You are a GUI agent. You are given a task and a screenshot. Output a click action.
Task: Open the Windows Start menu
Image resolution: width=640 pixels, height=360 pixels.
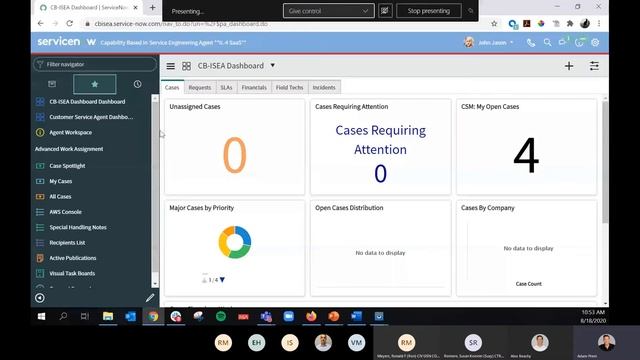(41, 316)
